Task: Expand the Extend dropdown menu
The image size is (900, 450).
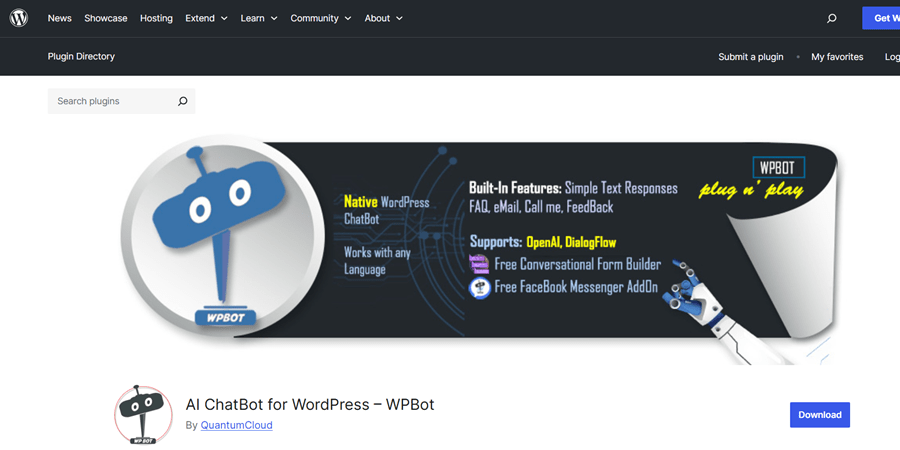Action: pos(206,18)
